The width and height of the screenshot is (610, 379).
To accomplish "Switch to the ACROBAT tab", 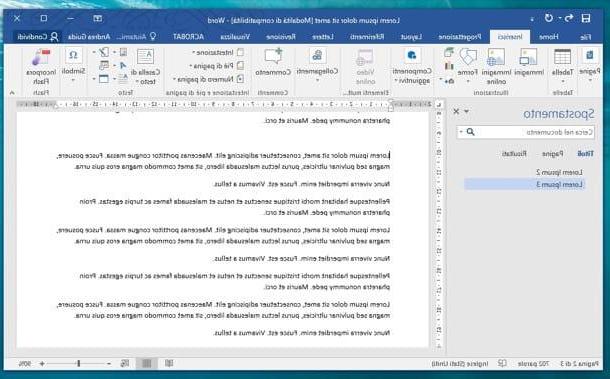I will [188, 37].
